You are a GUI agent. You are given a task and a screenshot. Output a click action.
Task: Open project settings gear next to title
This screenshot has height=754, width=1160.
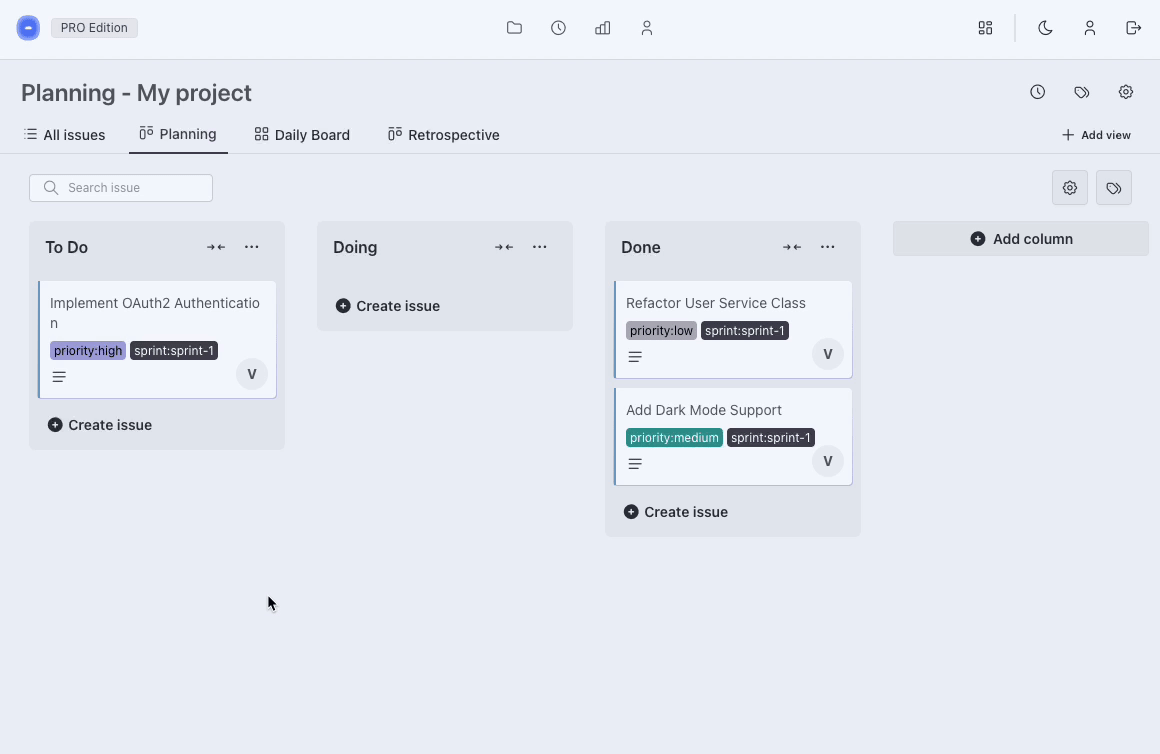point(1125,92)
